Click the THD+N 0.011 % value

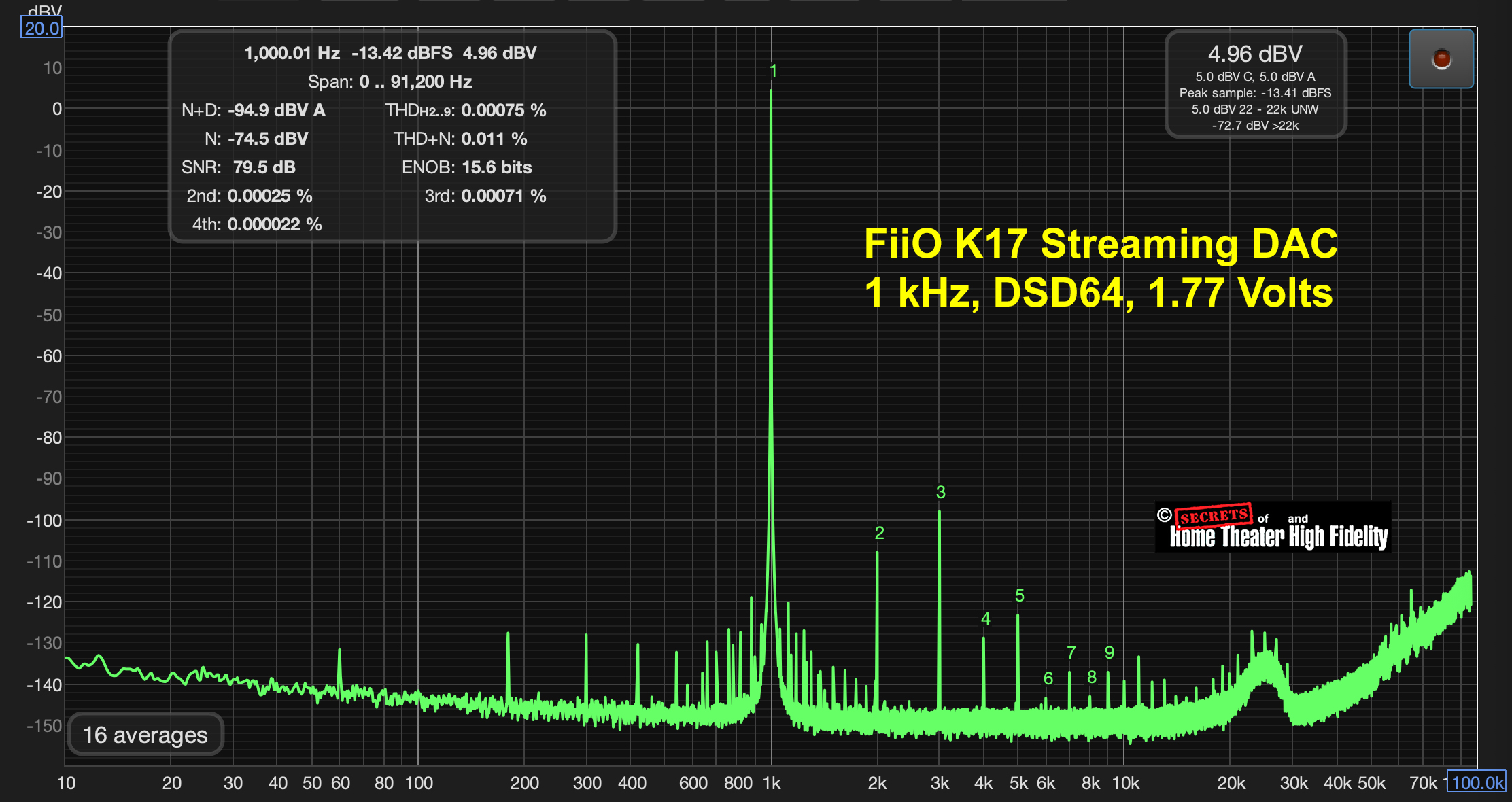[x=494, y=139]
